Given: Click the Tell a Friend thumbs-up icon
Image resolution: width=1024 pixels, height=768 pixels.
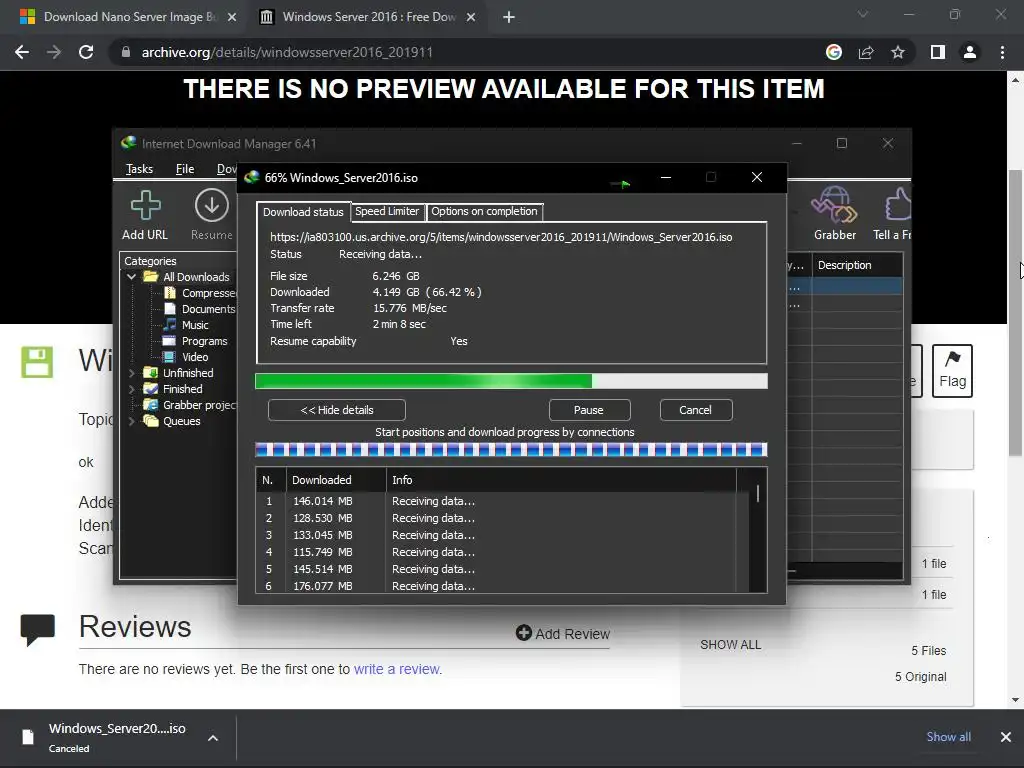Looking at the screenshot, I should tap(898, 205).
